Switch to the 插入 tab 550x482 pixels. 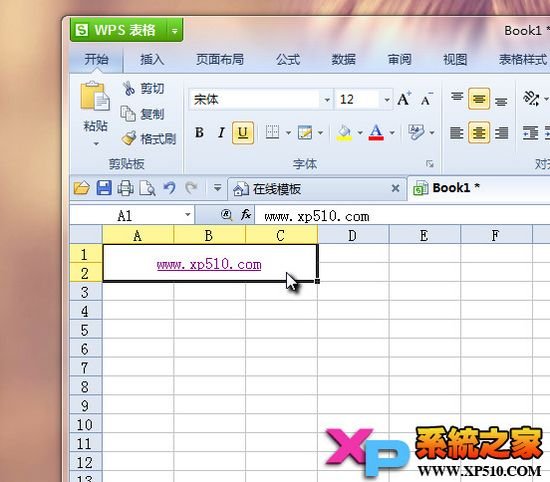tap(152, 59)
